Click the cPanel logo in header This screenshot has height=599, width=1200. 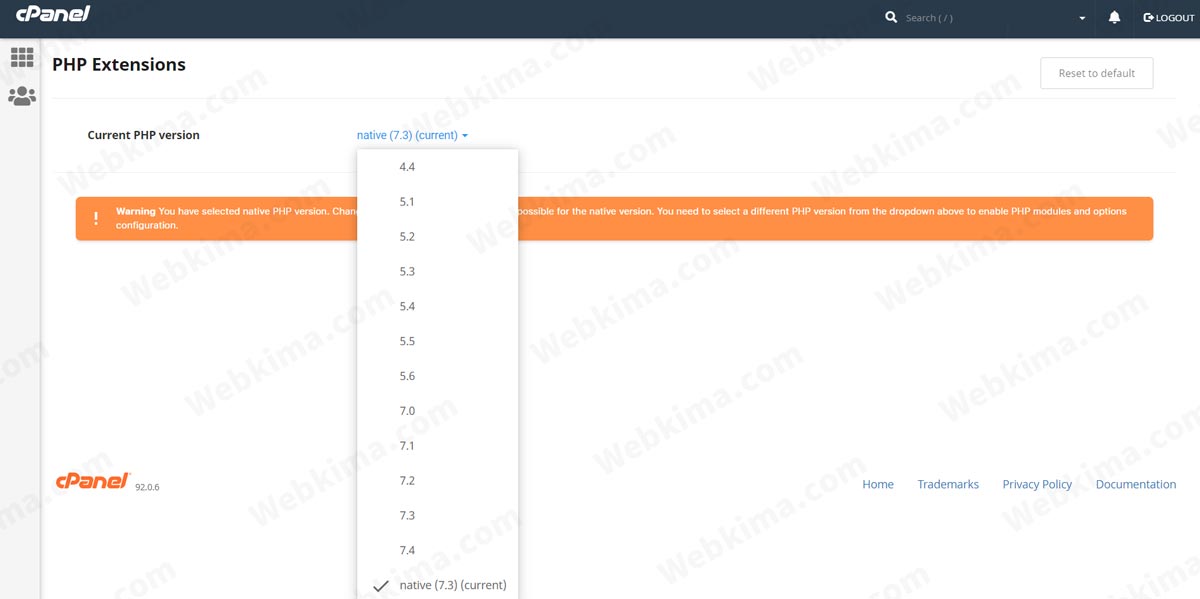pyautogui.click(x=53, y=15)
